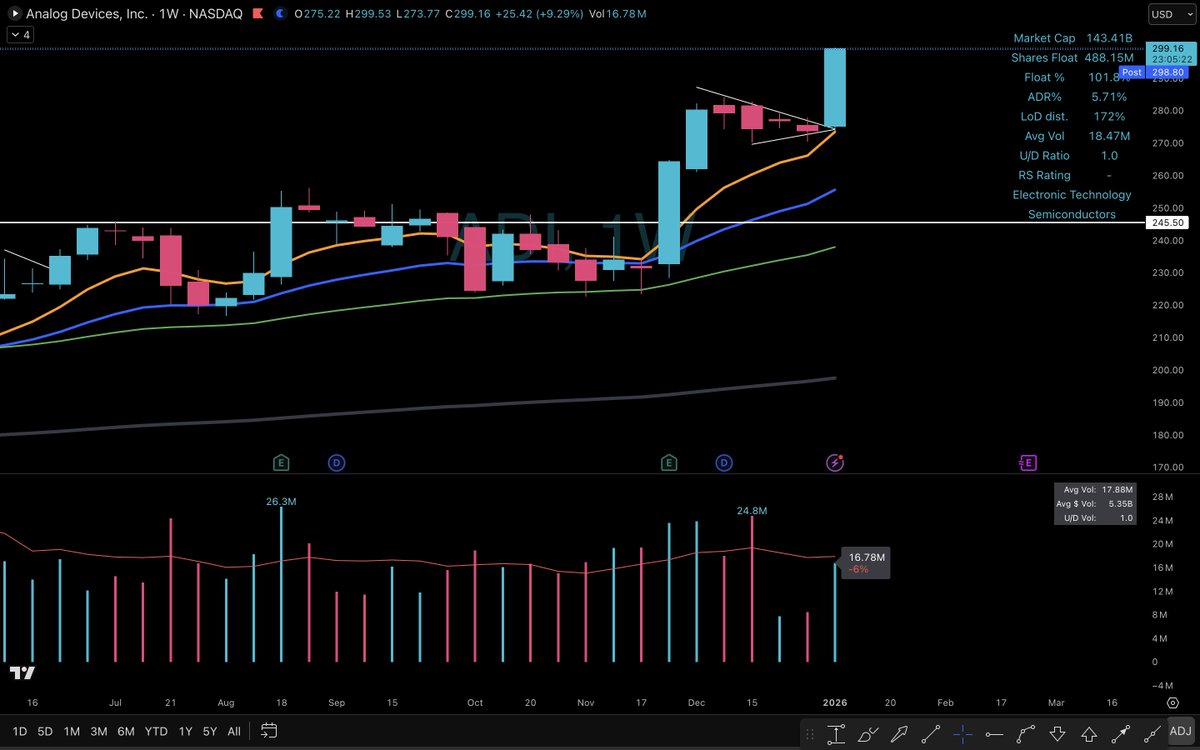This screenshot has width=1200, height=750.
Task: Click the Market Cap 143.41B row
Action: [1072, 38]
